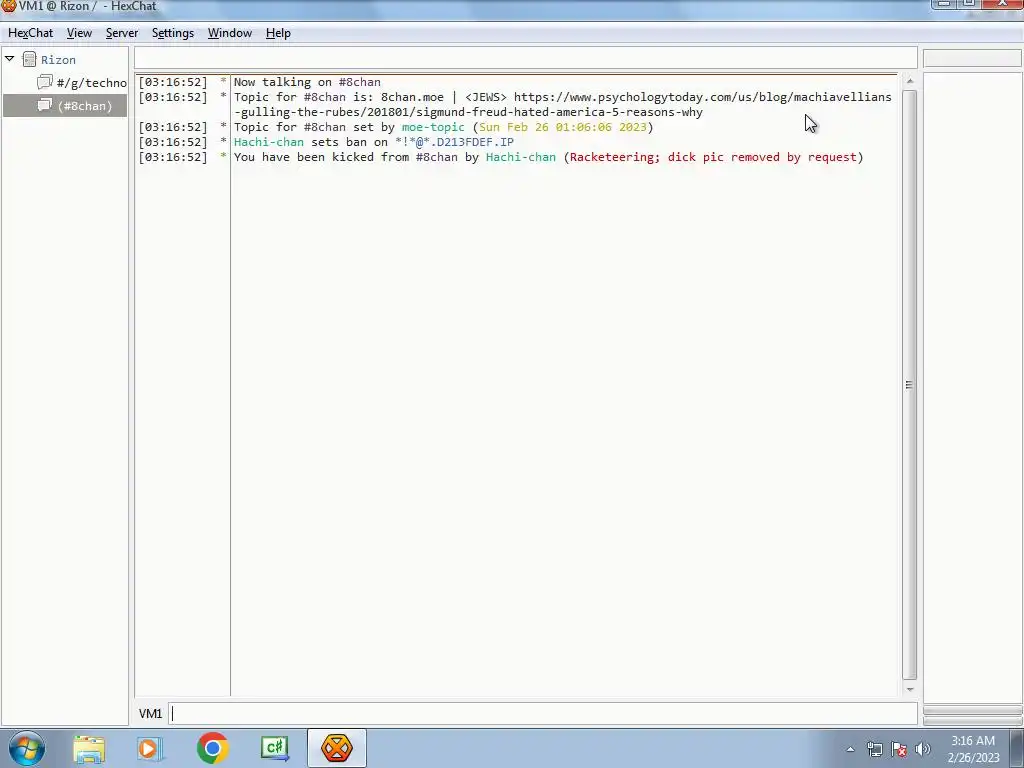1024x768 pixels.
Task: Click the chat vertical scrollbar thumb
Action: [910, 385]
